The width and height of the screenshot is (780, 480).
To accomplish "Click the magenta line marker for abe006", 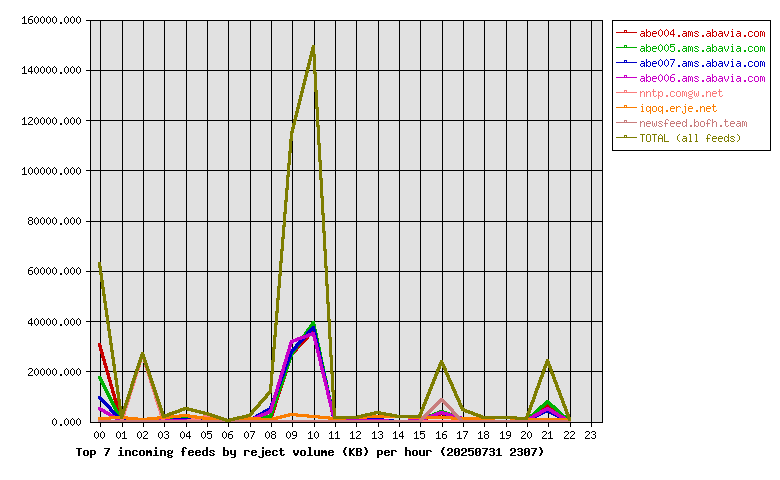I will point(626,77).
